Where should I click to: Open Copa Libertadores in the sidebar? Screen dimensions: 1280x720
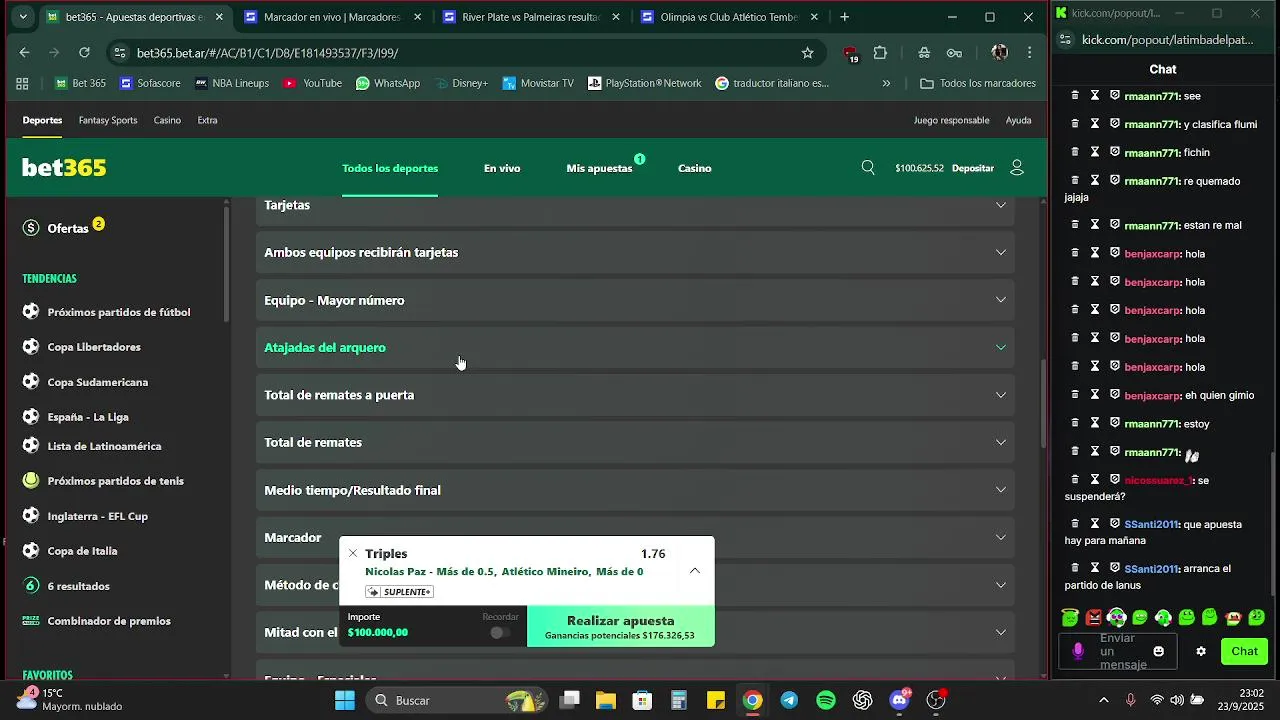pos(94,347)
